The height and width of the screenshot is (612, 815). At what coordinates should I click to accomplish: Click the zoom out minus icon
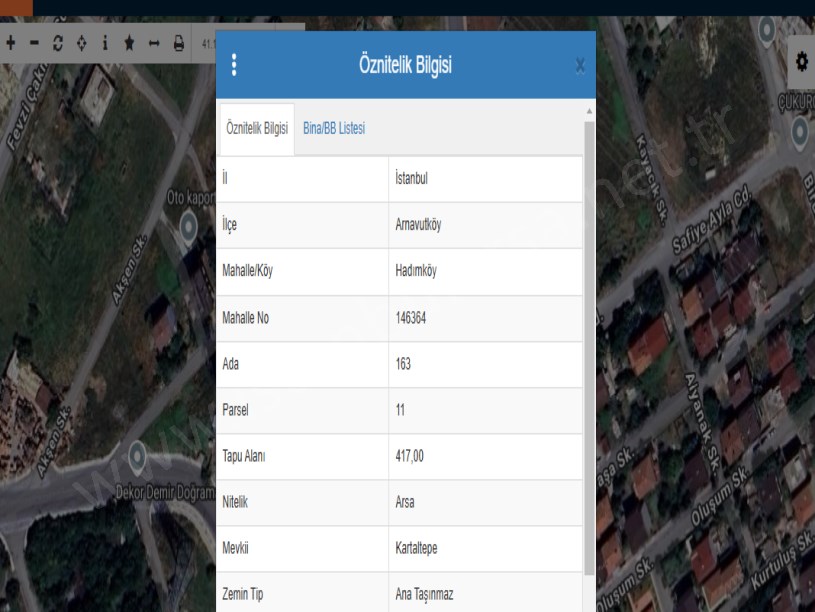(33, 45)
